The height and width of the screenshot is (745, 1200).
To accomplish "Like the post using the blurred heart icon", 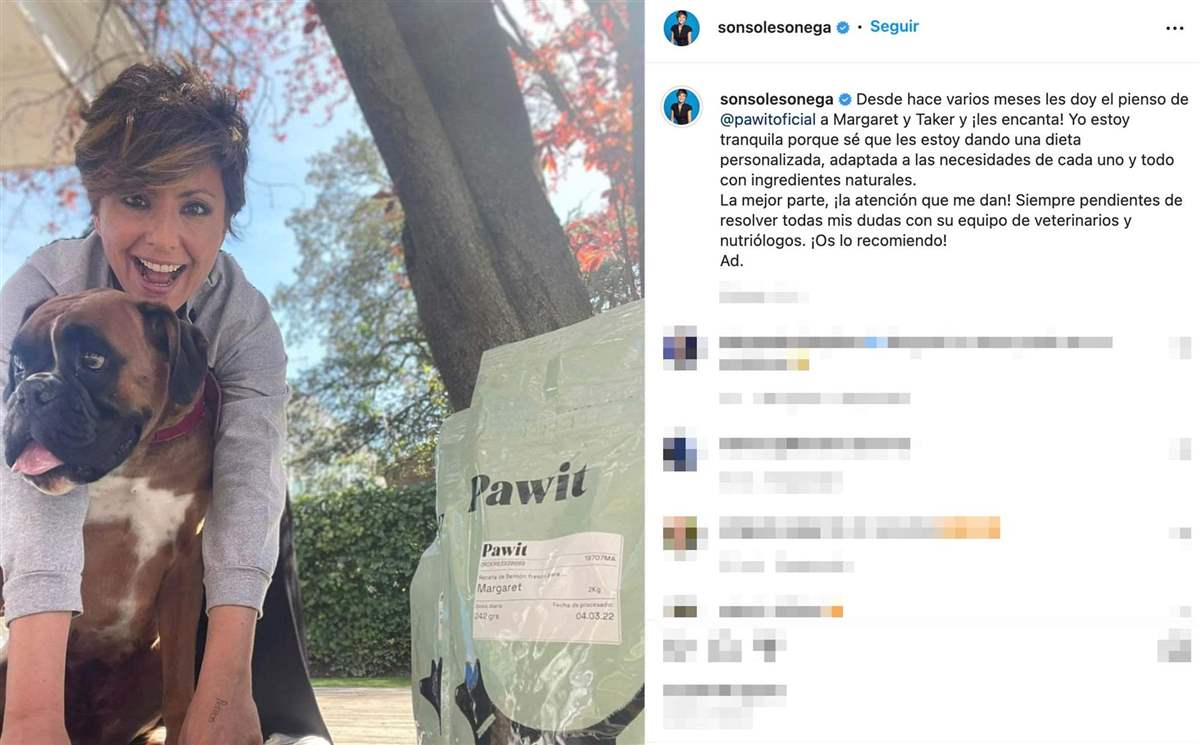I will point(681,648).
